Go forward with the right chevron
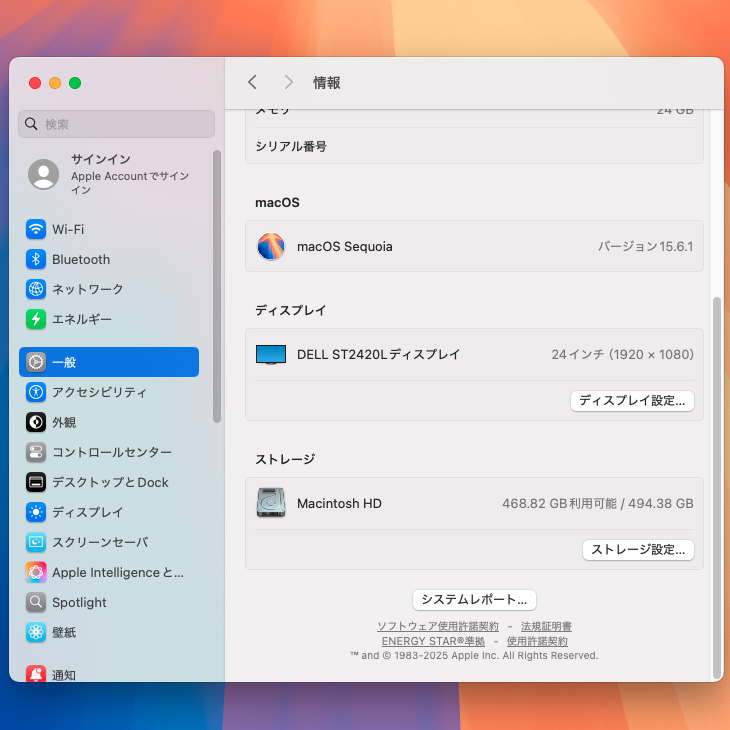Screen dimensions: 730x730 289,82
